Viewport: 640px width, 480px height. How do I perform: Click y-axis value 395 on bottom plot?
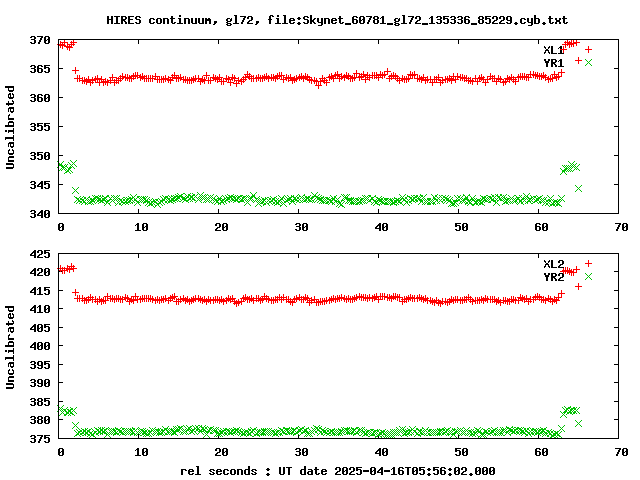[x=40, y=365]
